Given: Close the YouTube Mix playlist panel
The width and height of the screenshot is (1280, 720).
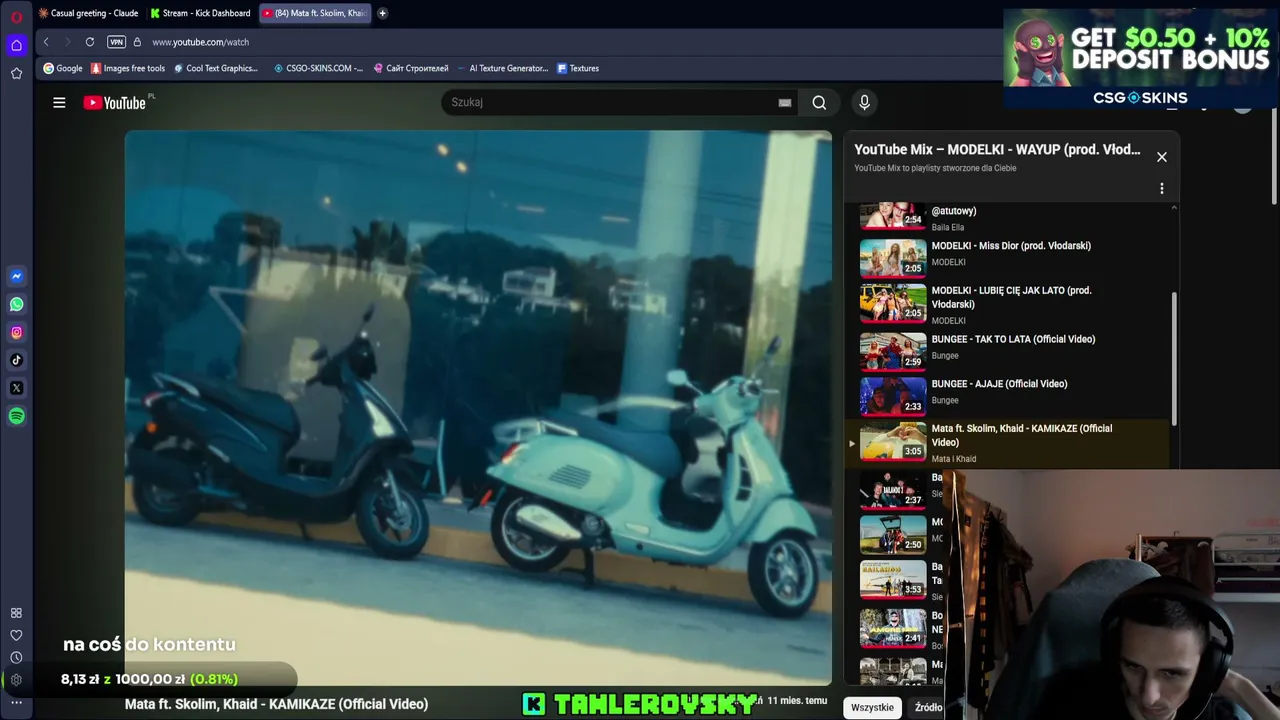Looking at the screenshot, I should pyautogui.click(x=1161, y=157).
